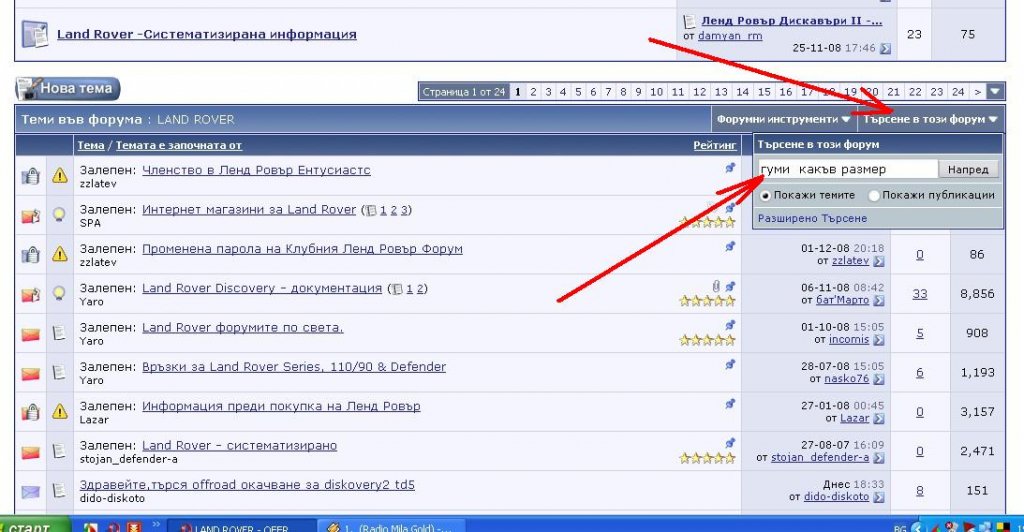The height and width of the screenshot is (532, 1024).
Task: Click the Нова тема new topic button
Action: [68, 89]
